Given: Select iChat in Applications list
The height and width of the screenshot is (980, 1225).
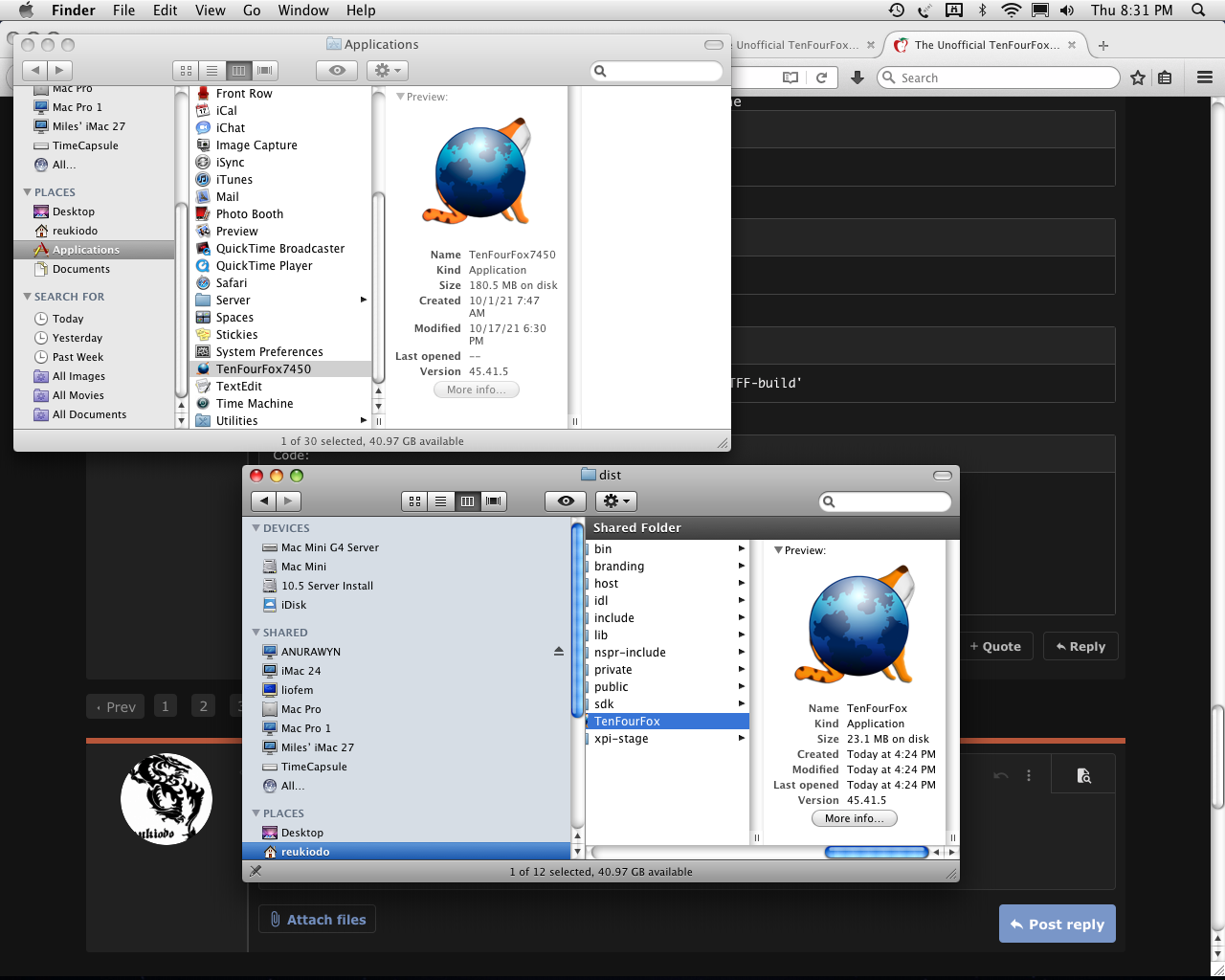Looking at the screenshot, I should (230, 128).
